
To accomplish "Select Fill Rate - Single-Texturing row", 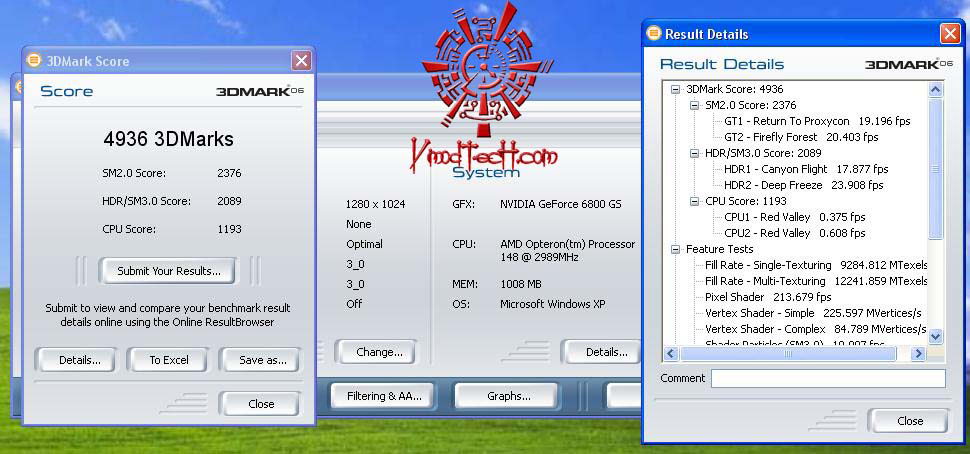I will tap(817, 265).
